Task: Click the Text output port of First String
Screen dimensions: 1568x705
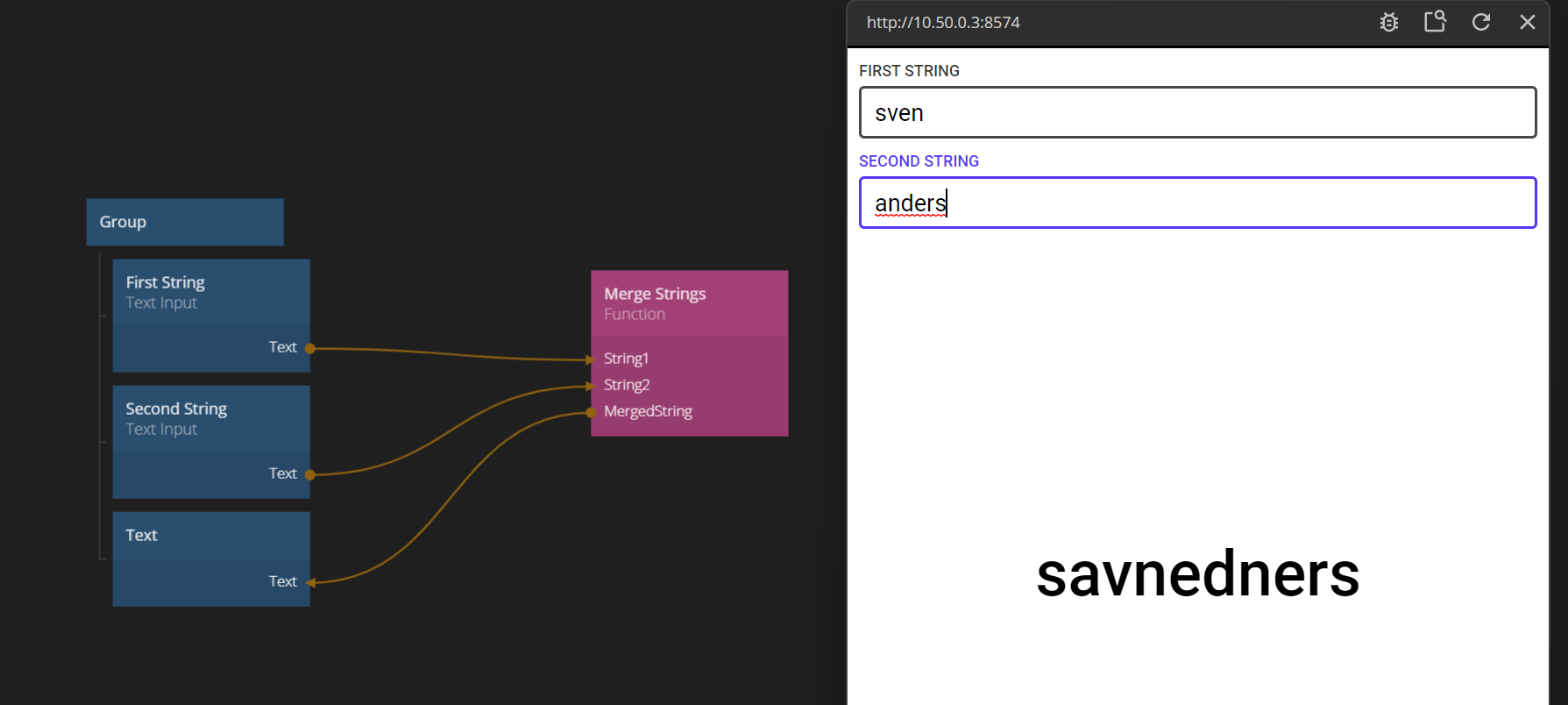Action: tap(309, 348)
